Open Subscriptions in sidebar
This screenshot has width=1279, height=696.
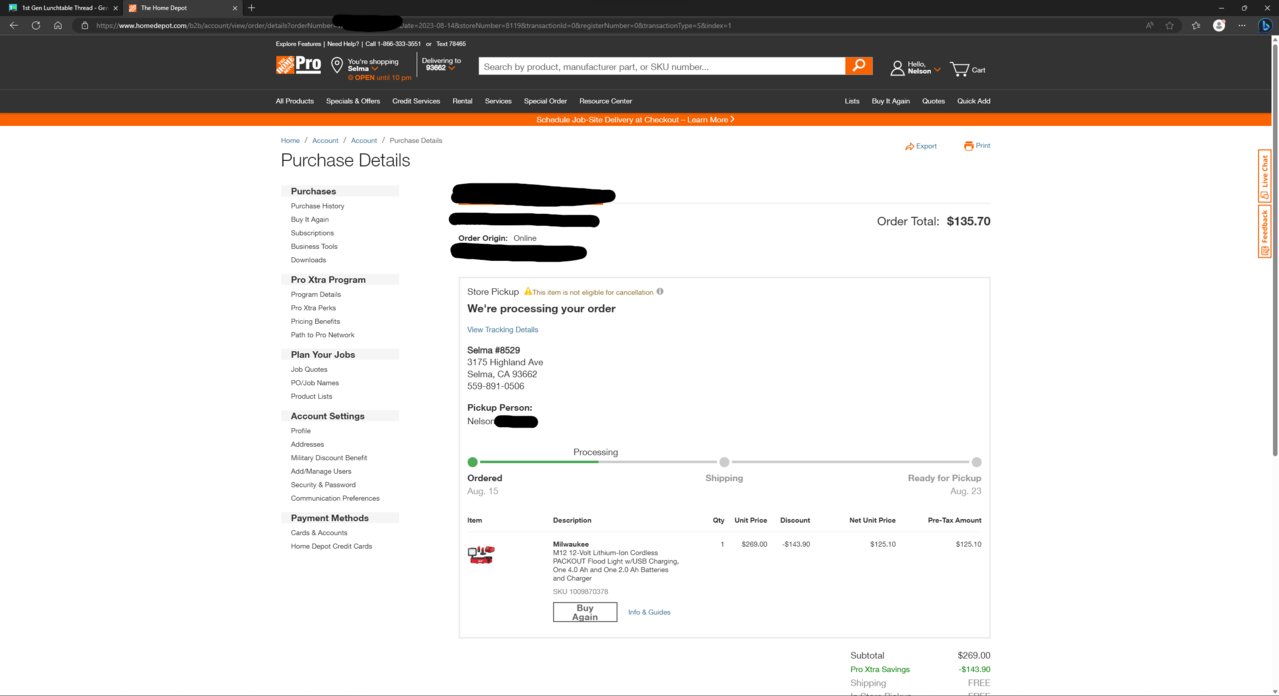(x=312, y=233)
